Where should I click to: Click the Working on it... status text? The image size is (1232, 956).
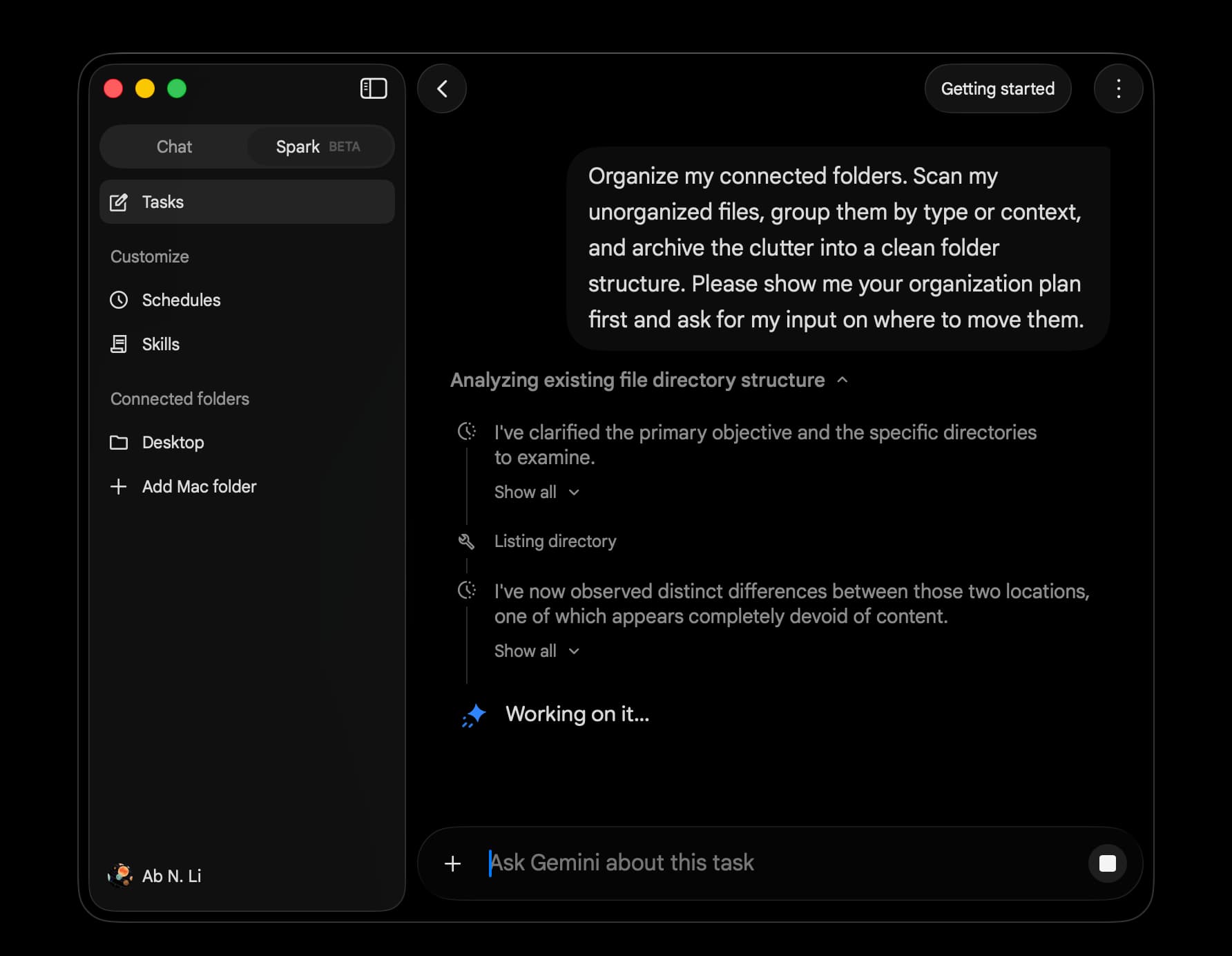pyautogui.click(x=577, y=714)
